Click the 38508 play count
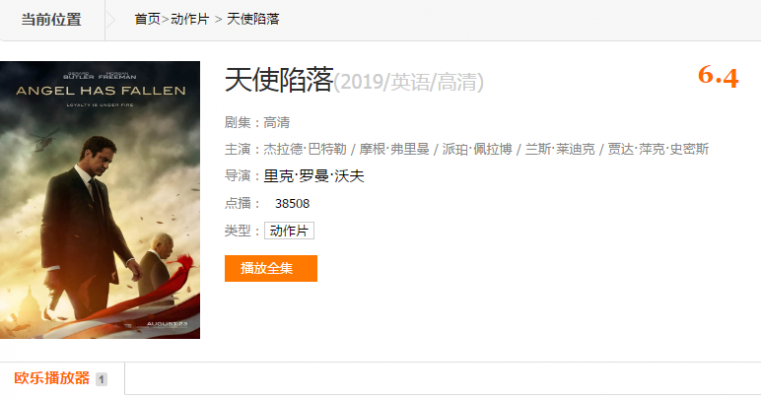Screen dimensions: 761x400 tap(292, 203)
